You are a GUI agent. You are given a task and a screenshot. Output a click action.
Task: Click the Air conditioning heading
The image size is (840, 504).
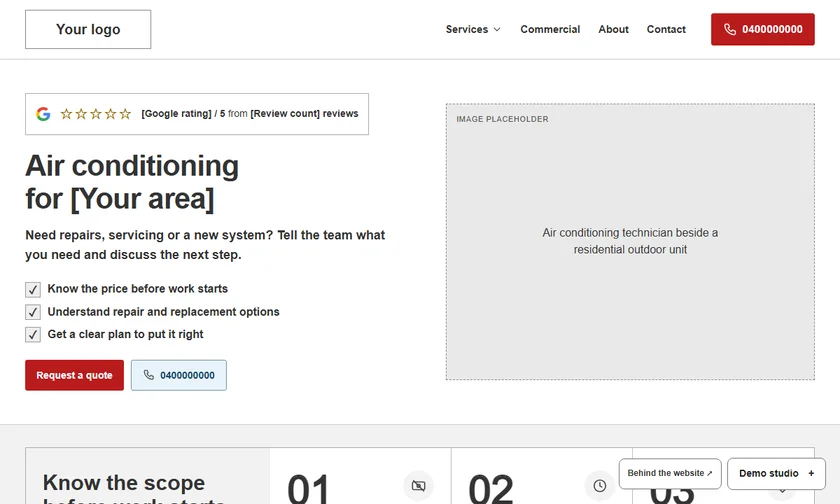click(132, 182)
